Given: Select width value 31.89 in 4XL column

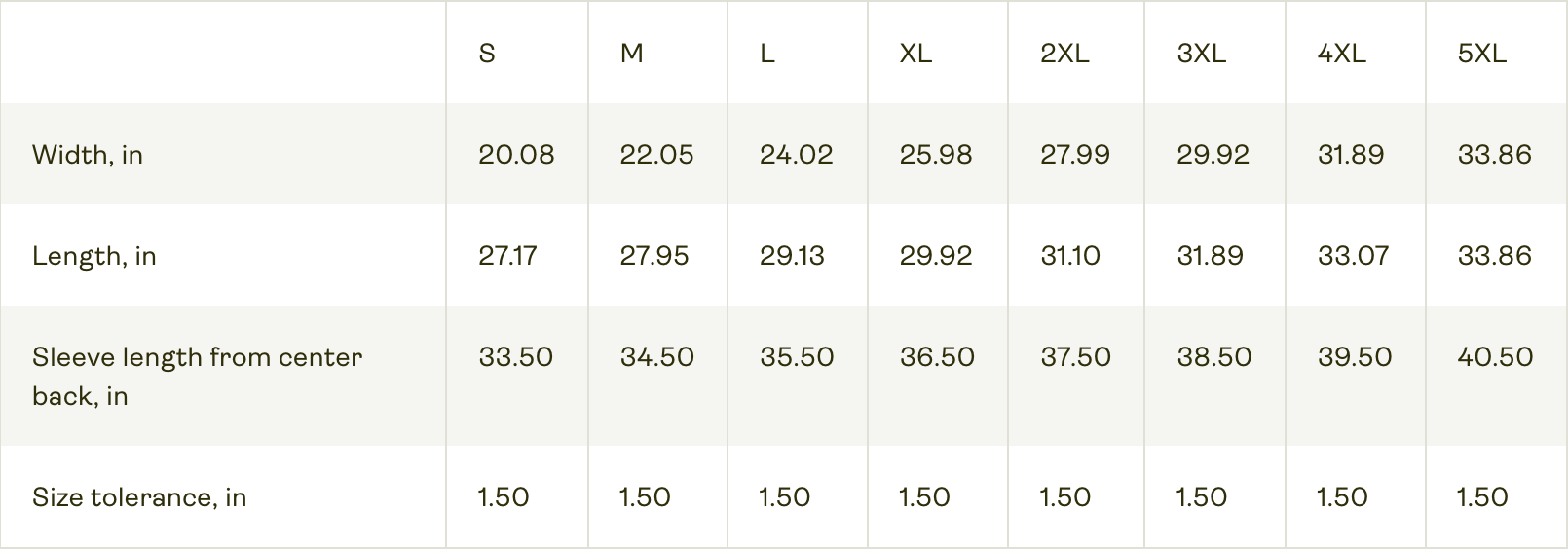Looking at the screenshot, I should click(1350, 155).
